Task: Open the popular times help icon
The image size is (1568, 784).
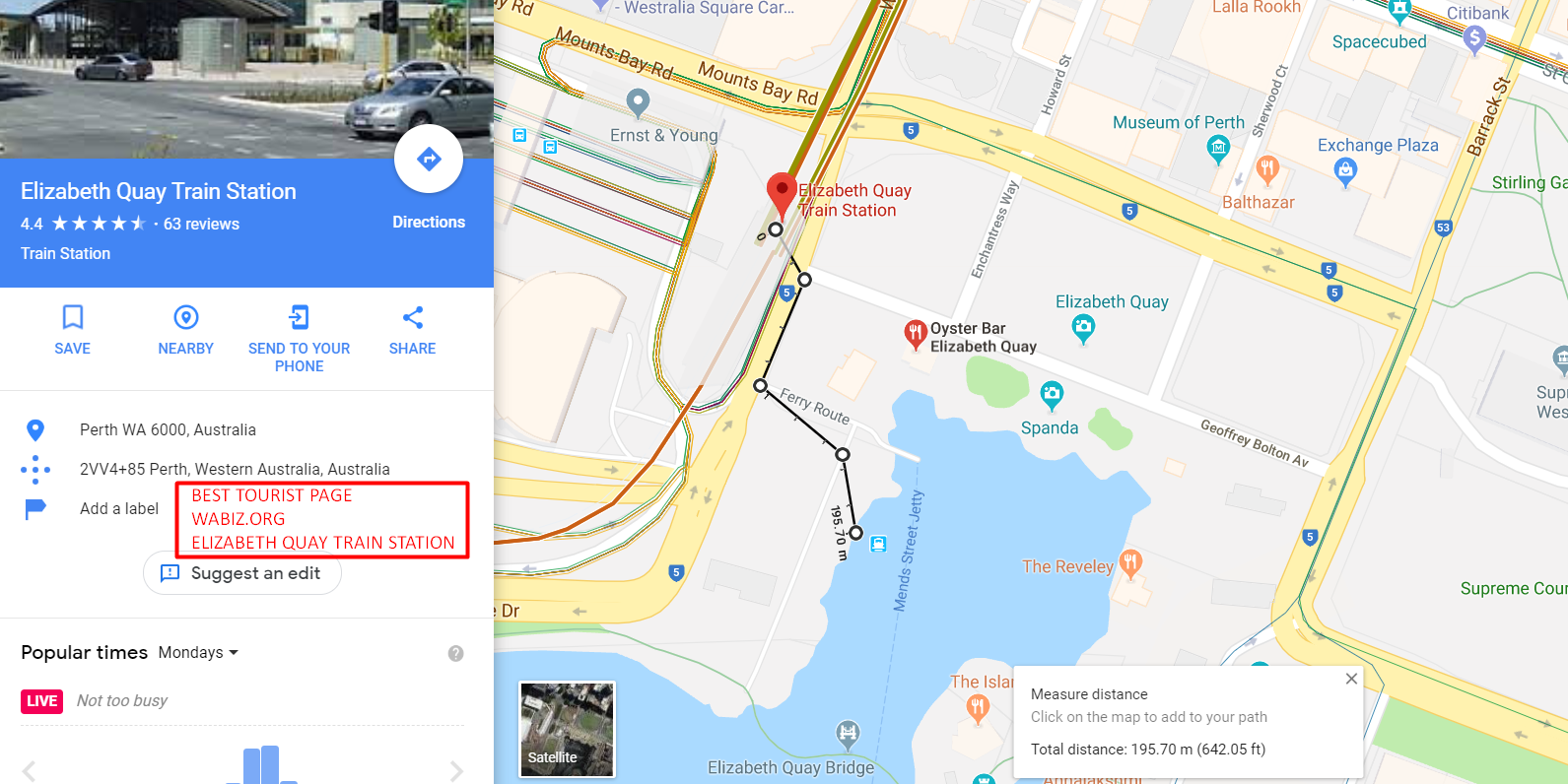Action: coord(455,653)
